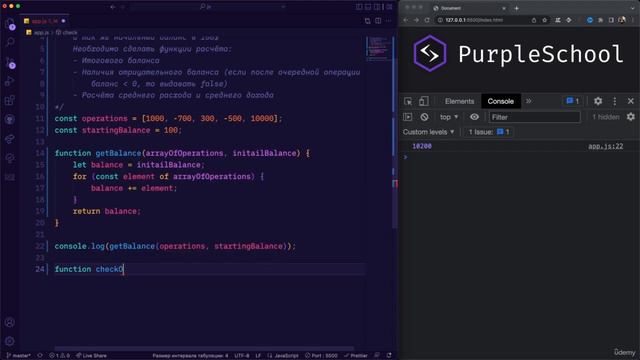Viewport: 640px width, 360px height.
Task: Open DevTools customize menu dots
Action: [615, 101]
